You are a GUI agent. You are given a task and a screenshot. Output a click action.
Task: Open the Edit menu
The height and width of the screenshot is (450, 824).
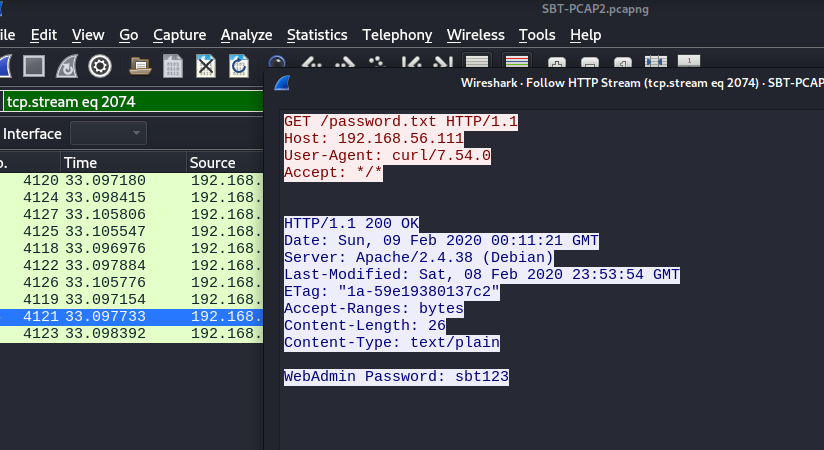point(44,35)
